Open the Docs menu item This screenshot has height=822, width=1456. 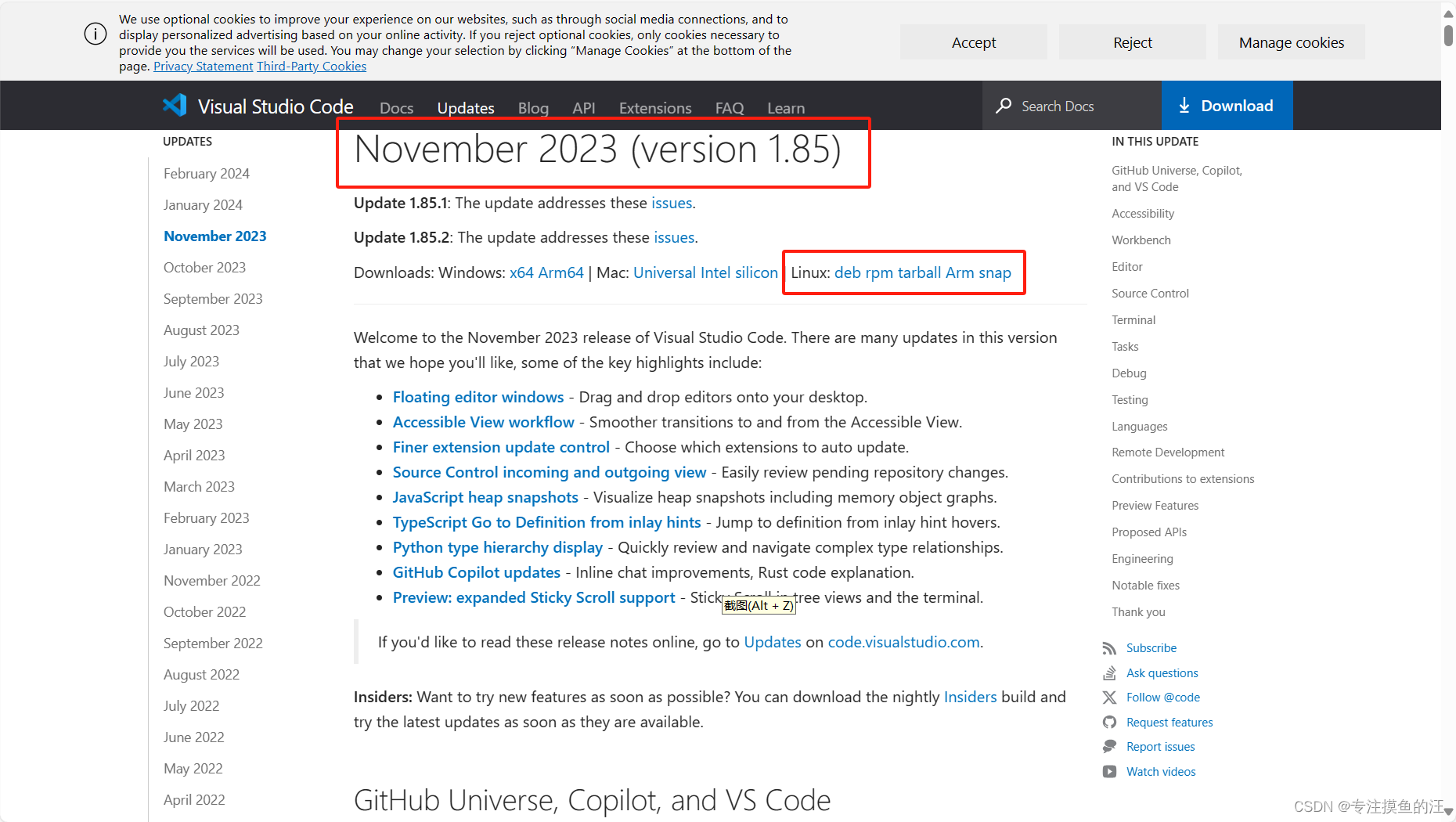coord(396,108)
